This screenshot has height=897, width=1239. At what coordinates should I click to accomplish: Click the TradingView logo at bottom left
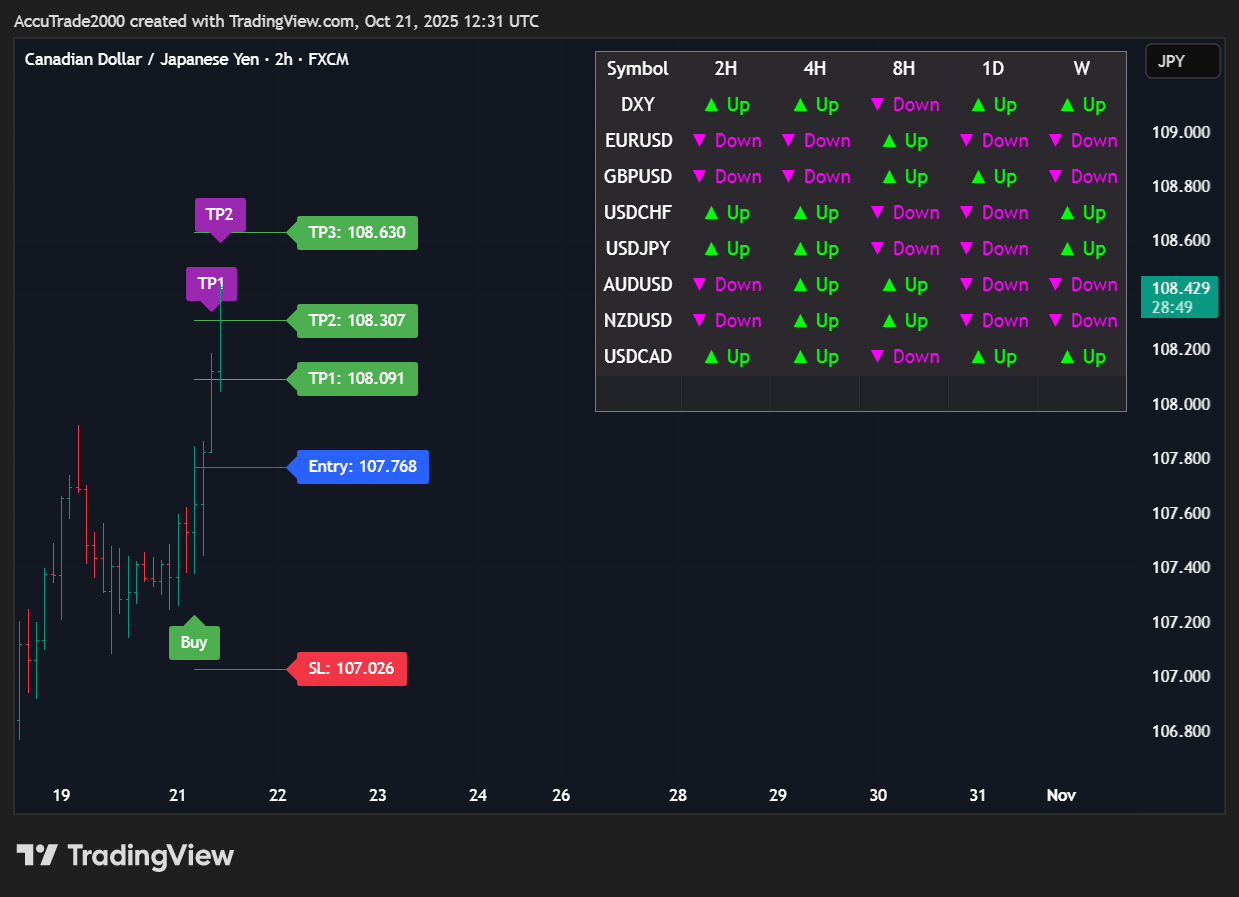tap(125, 856)
